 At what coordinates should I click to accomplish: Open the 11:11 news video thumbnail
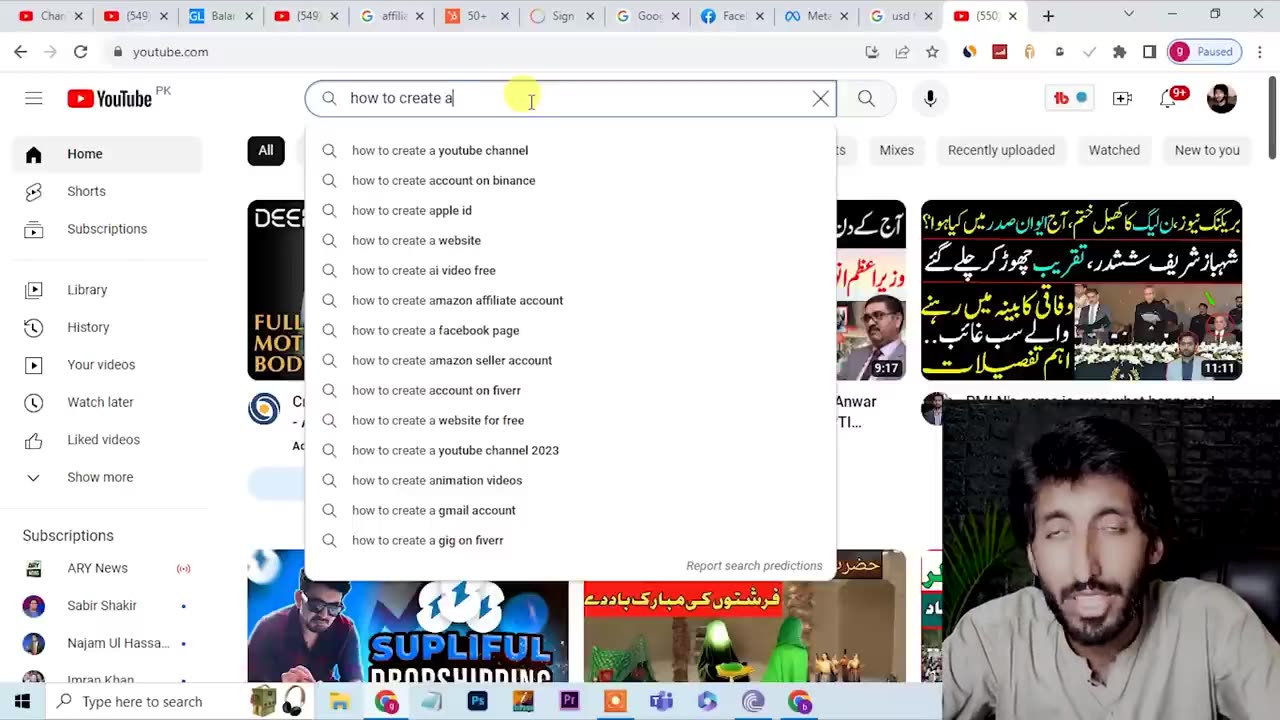click(1082, 290)
